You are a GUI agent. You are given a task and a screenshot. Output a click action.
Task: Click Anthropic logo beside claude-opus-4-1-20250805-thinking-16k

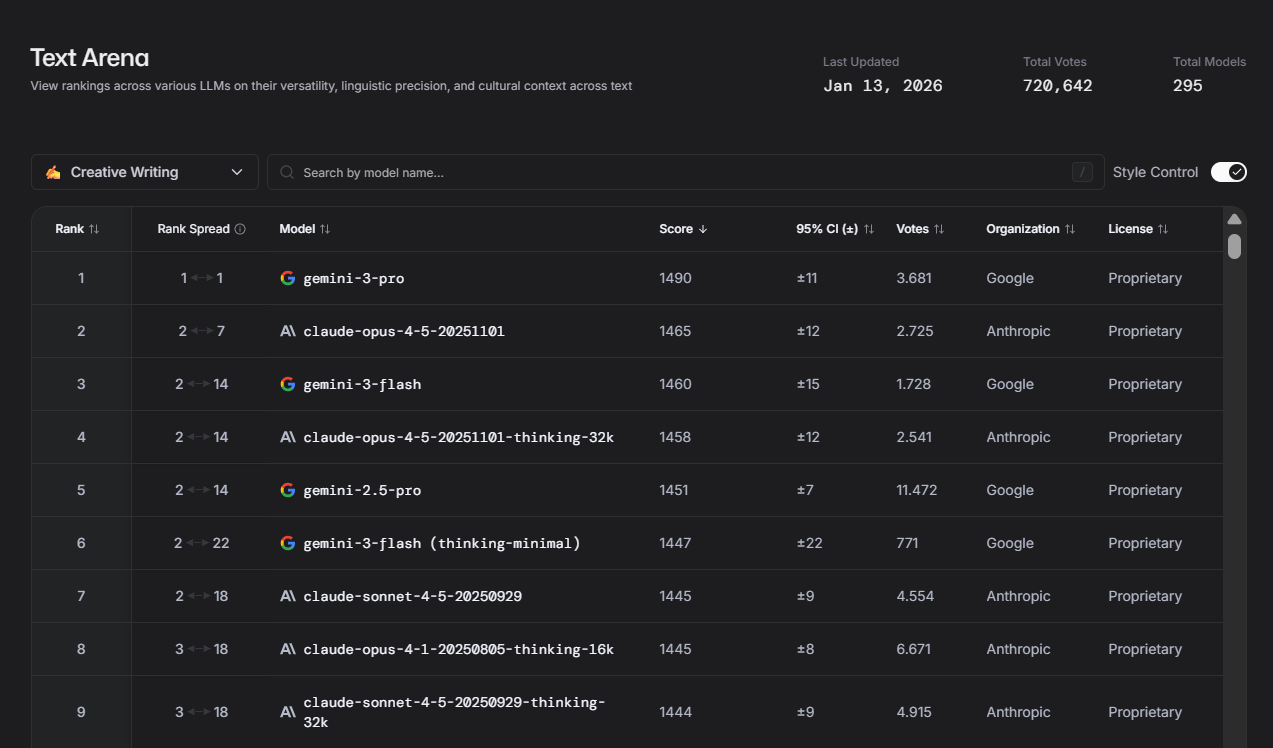tap(288, 649)
